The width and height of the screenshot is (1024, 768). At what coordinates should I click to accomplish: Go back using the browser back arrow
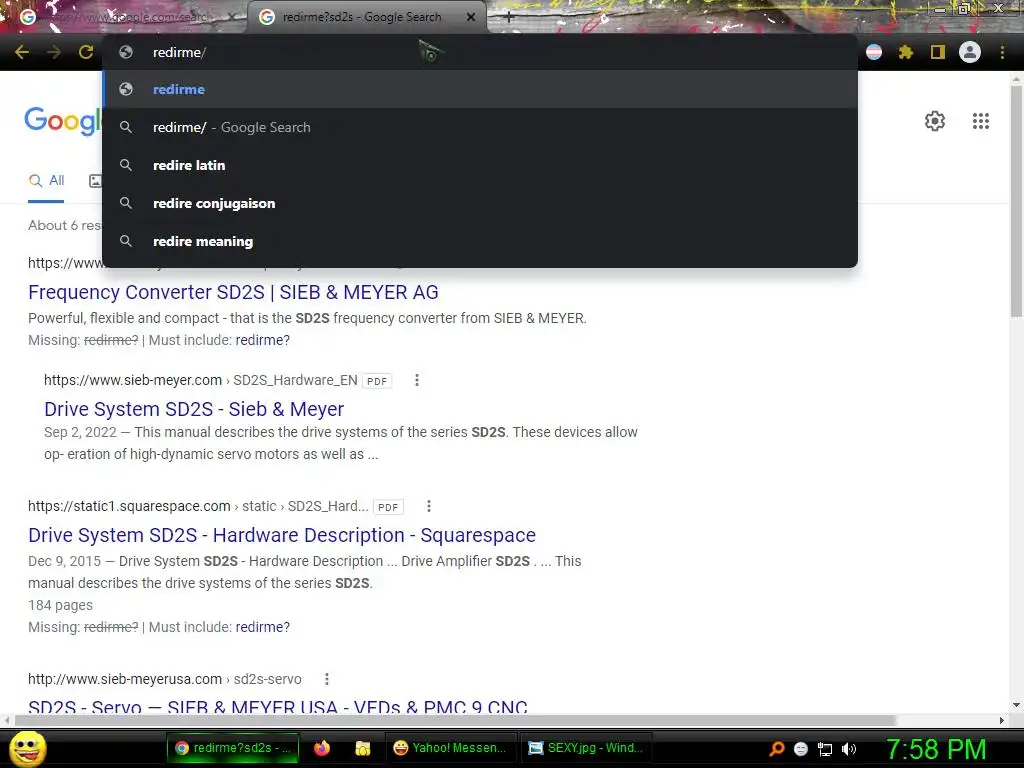[22, 52]
